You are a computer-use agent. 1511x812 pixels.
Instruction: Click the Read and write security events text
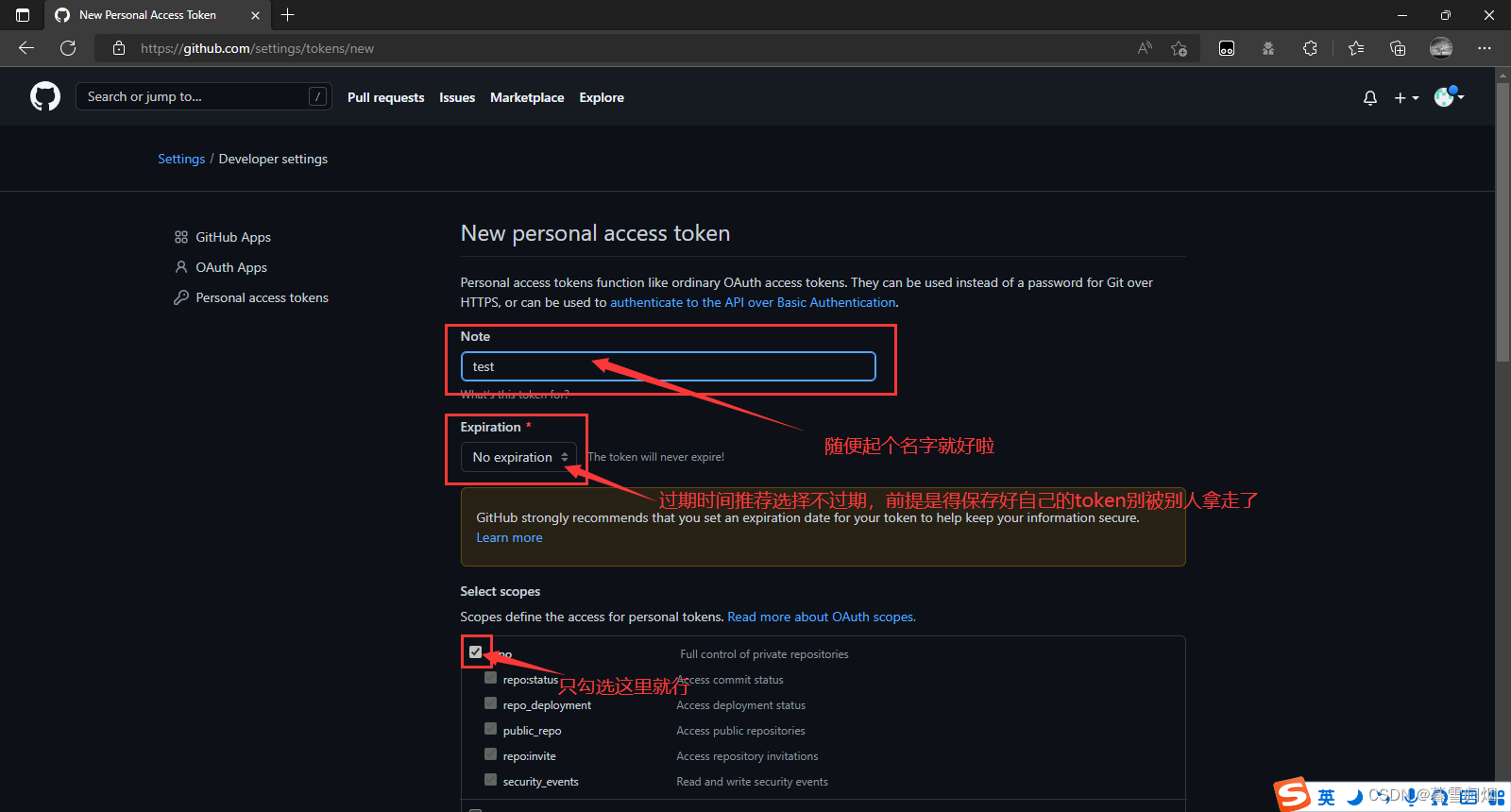click(x=752, y=782)
